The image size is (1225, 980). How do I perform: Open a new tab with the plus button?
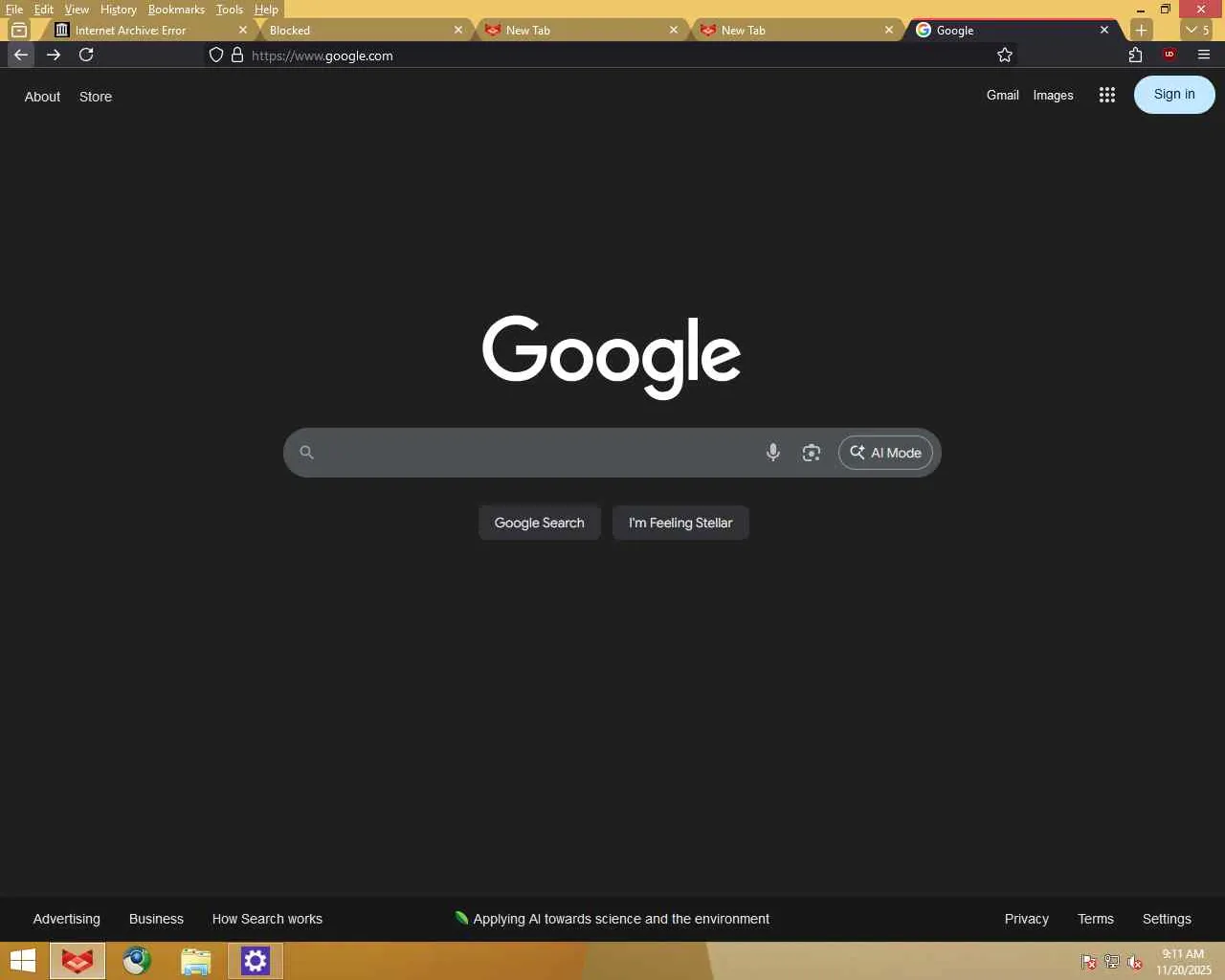1141,30
